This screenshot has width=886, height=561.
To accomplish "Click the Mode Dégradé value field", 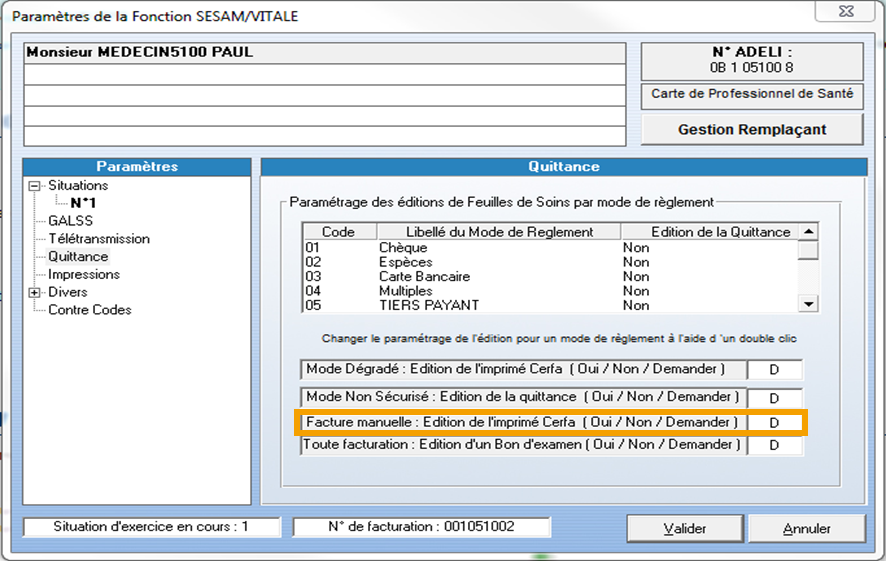I will tap(774, 370).
